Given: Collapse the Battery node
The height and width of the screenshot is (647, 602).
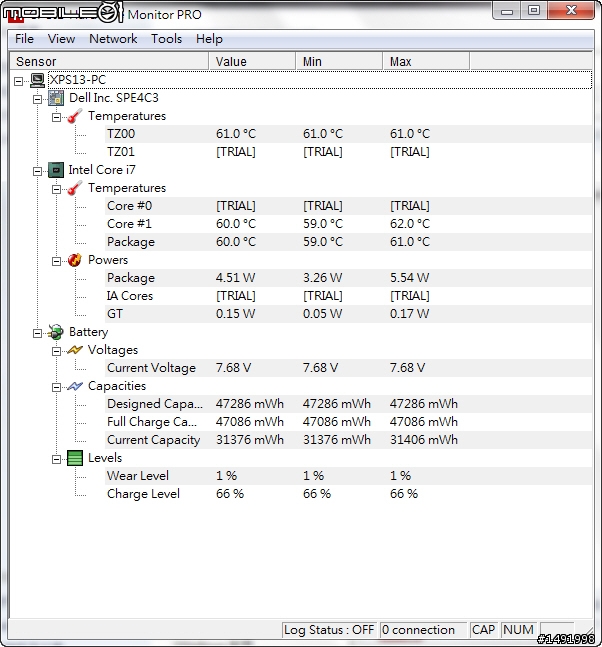Looking at the screenshot, I should point(37,333).
